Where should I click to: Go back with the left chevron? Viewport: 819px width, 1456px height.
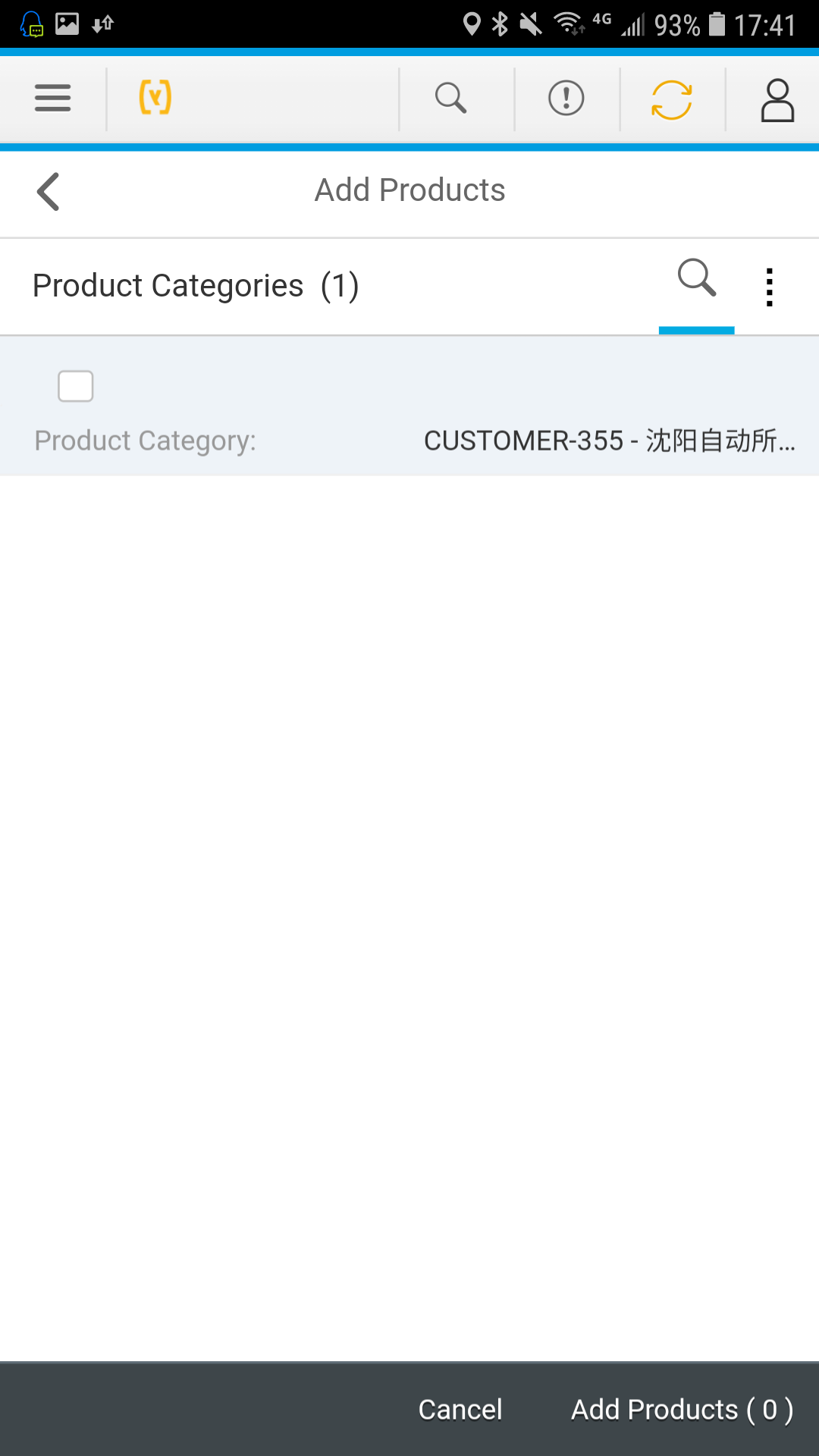click(x=48, y=191)
